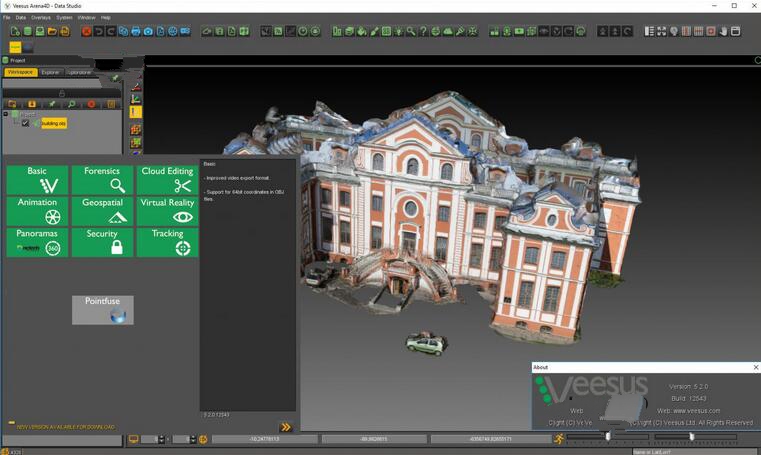Click the monitor icon in bottom bar

click(133, 439)
